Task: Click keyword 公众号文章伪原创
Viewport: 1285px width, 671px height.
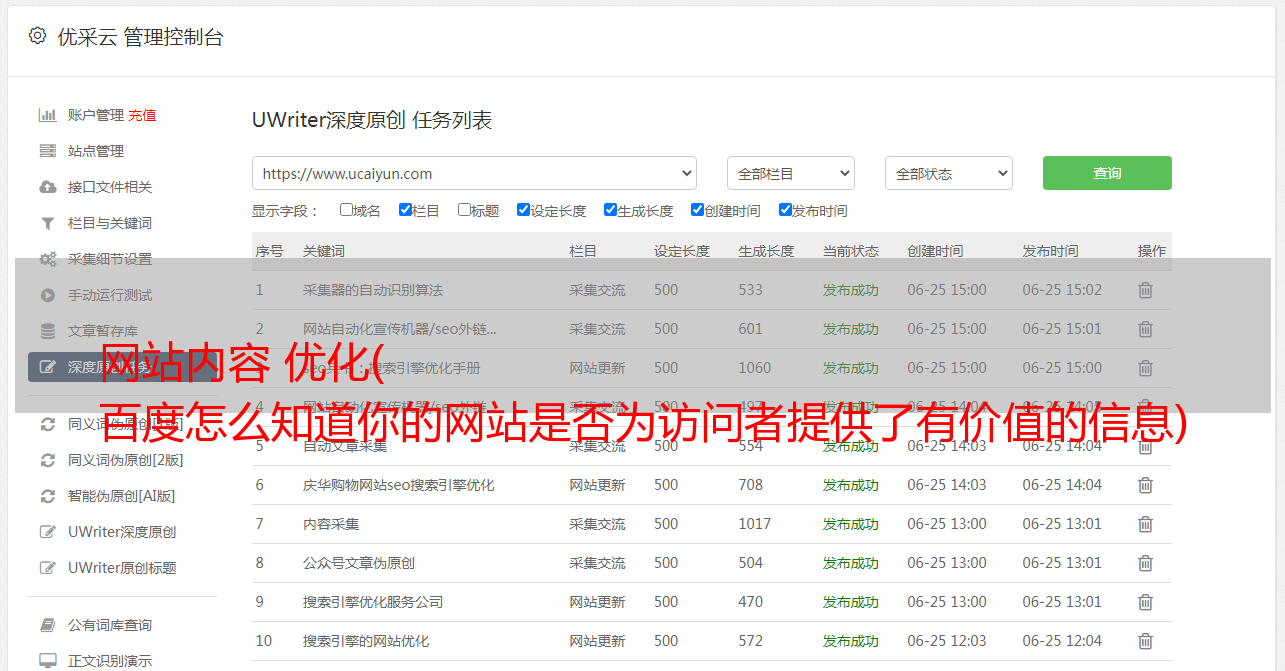Action: point(359,563)
